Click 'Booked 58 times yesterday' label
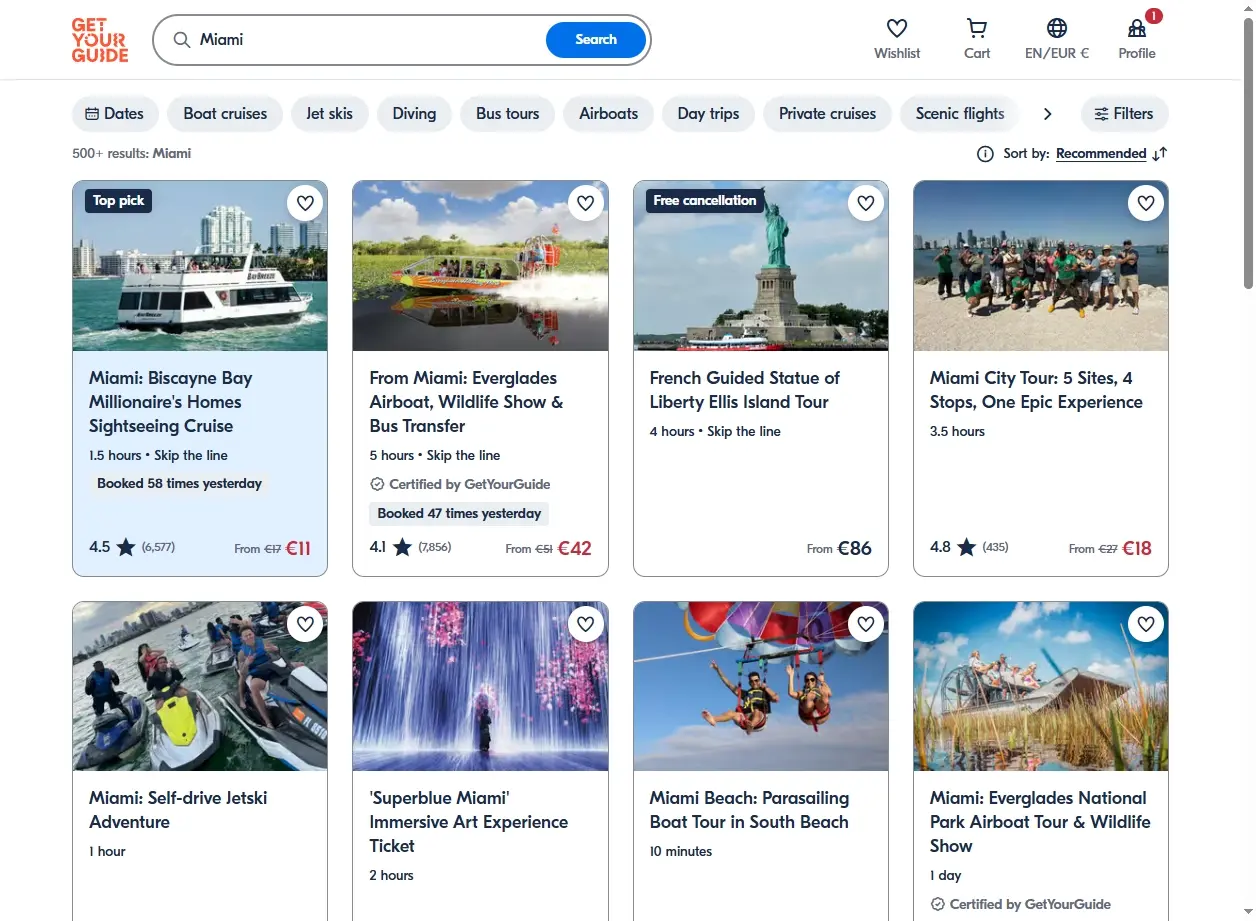 (179, 484)
